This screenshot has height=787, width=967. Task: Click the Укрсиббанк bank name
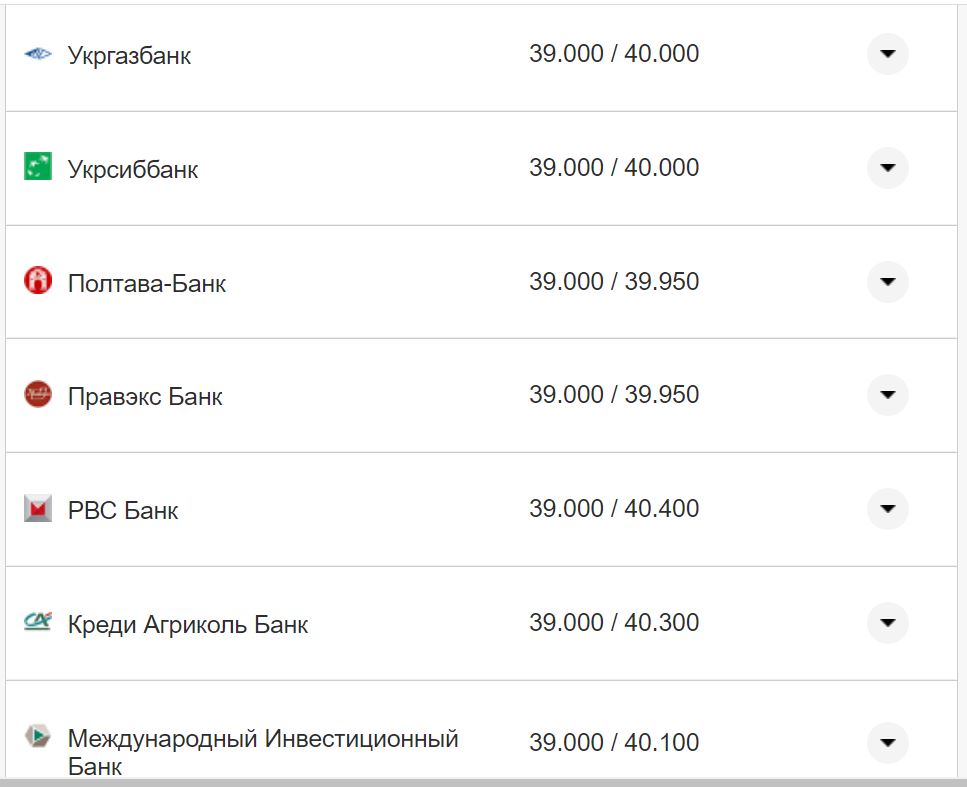pos(130,169)
